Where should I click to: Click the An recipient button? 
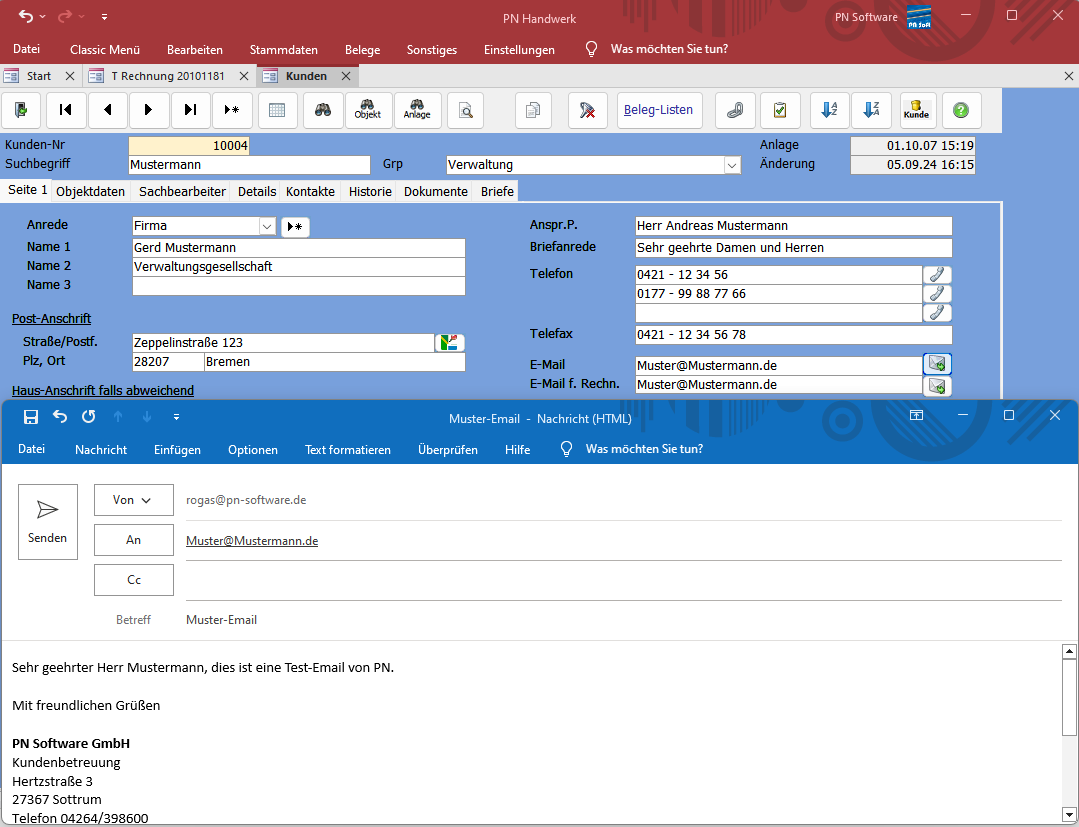pos(133,540)
